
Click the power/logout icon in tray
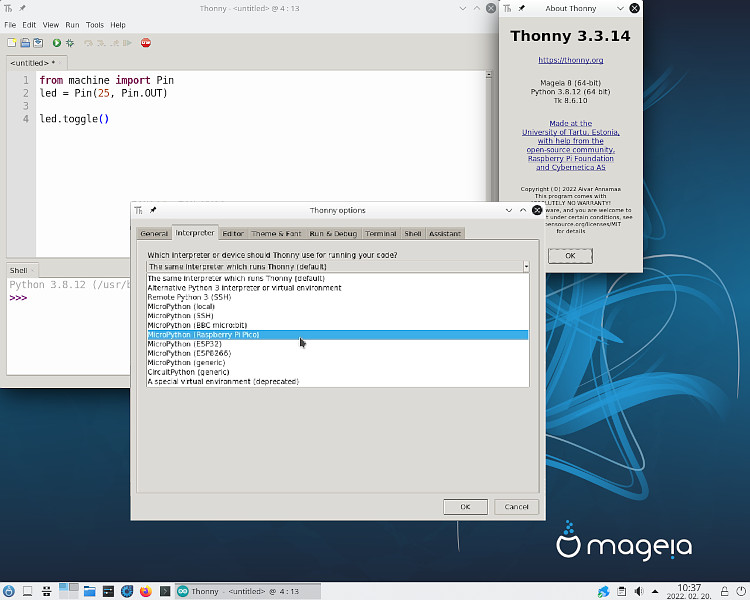click(x=741, y=591)
